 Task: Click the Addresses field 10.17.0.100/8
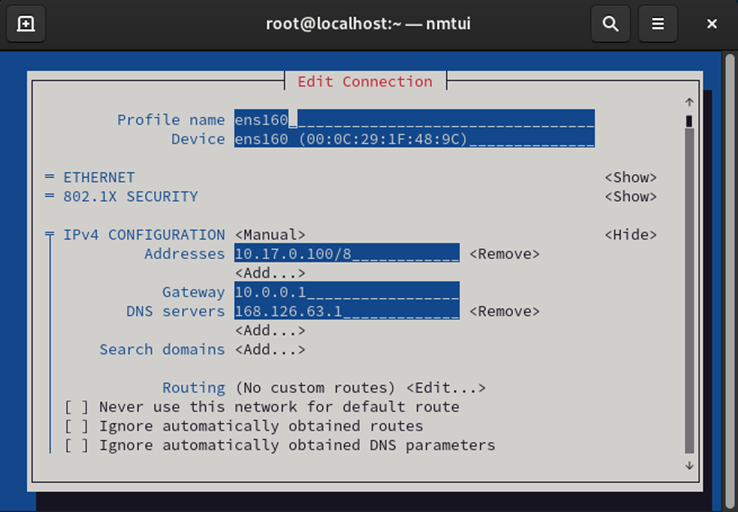click(x=347, y=254)
